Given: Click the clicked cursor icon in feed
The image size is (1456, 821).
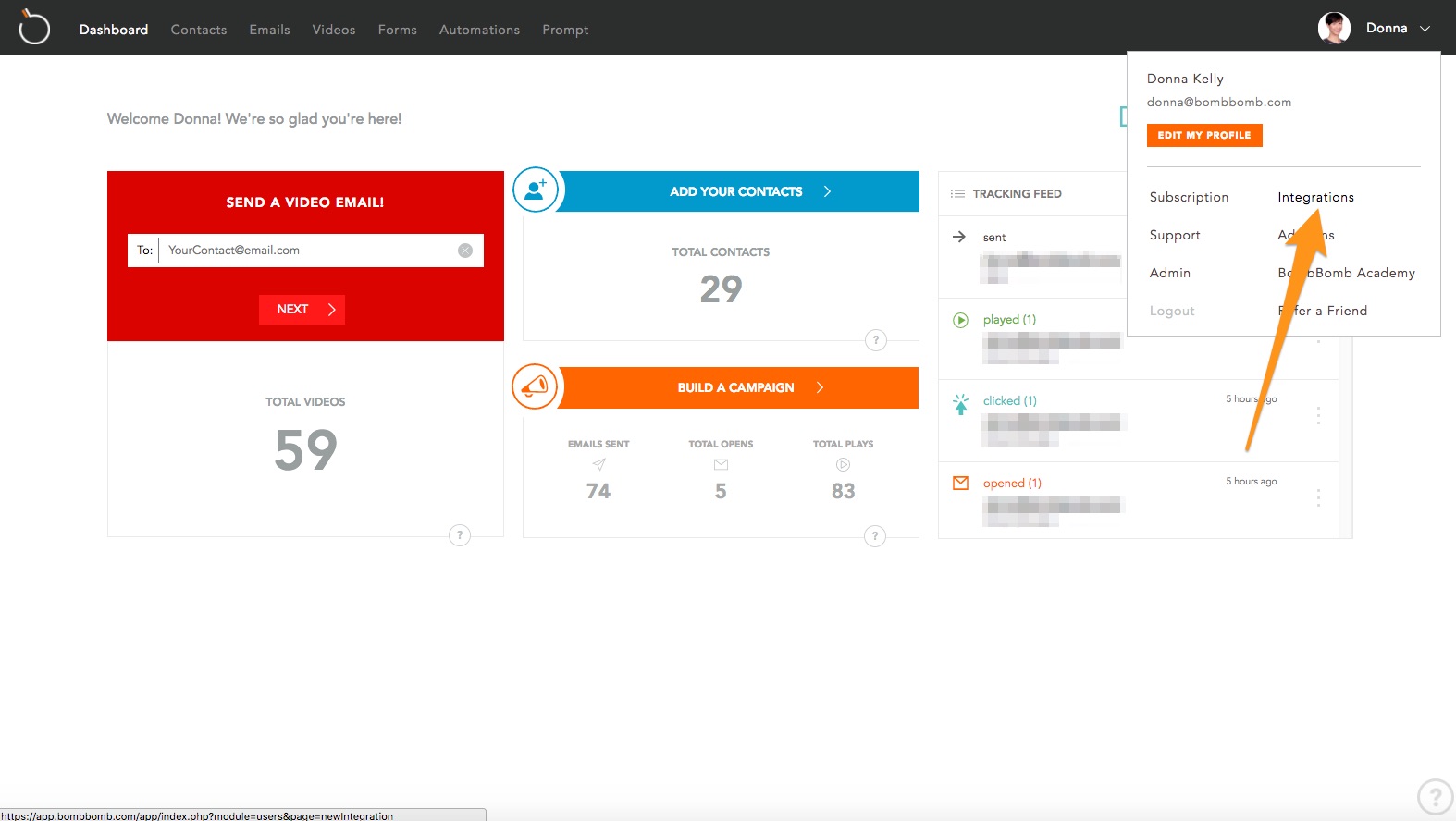Looking at the screenshot, I should coord(960,403).
